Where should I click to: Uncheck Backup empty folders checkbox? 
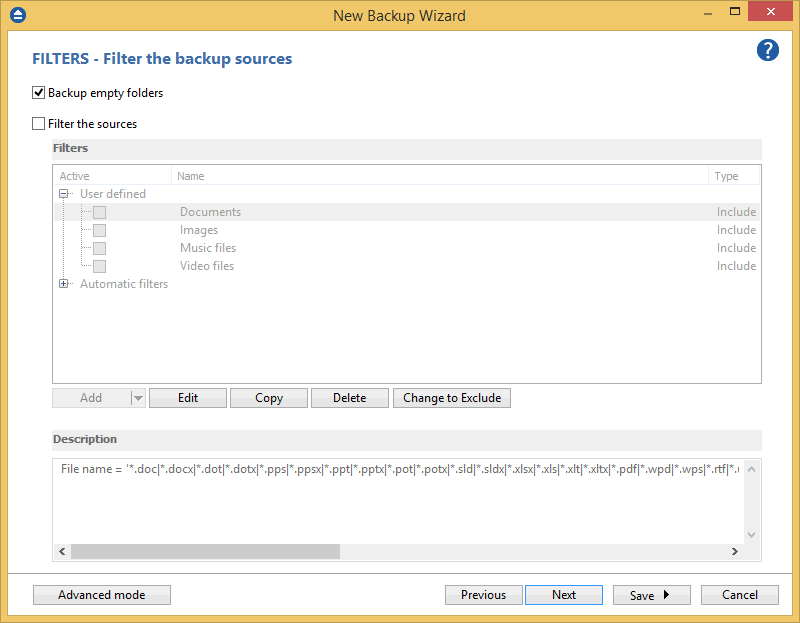[39, 93]
